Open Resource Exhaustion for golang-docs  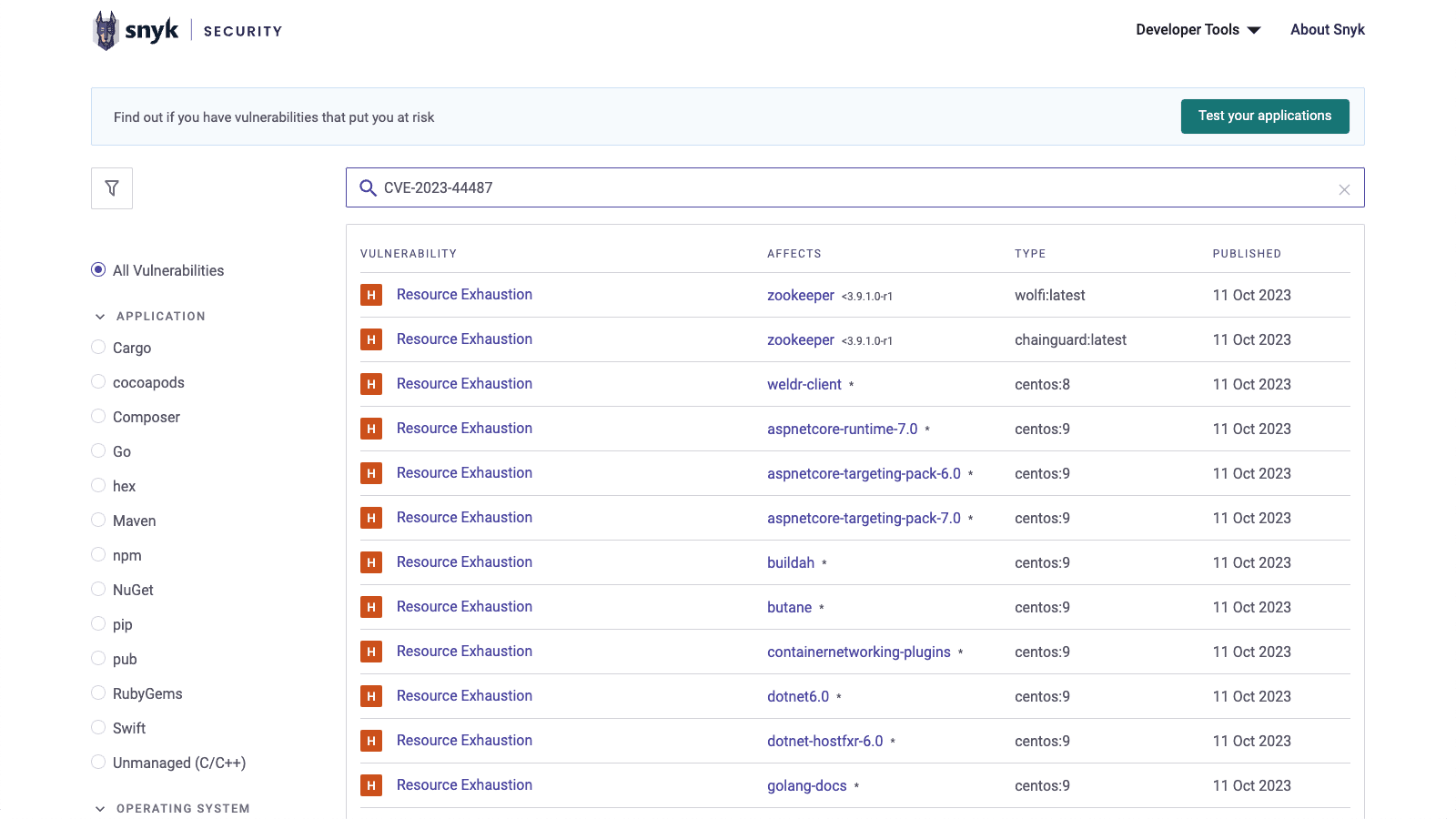464,785
